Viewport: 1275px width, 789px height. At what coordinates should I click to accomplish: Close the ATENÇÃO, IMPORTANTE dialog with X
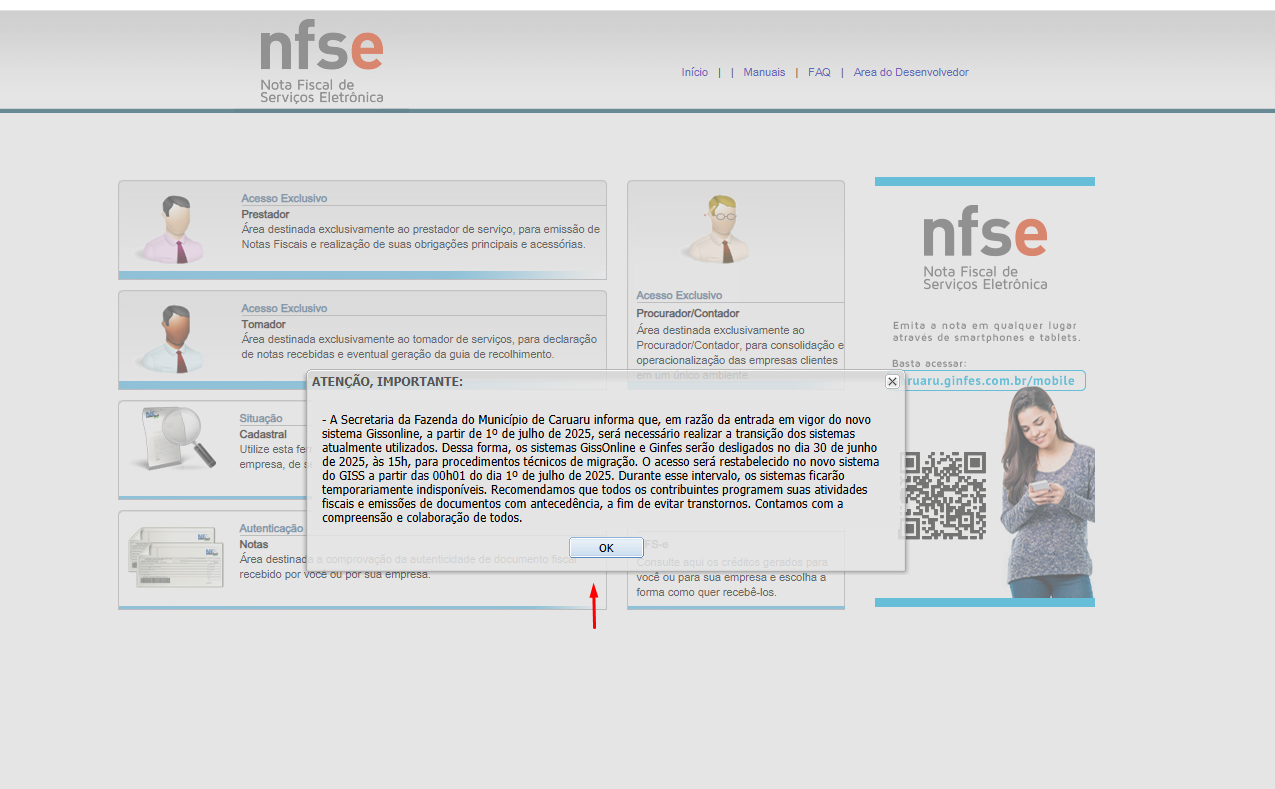coord(892,381)
